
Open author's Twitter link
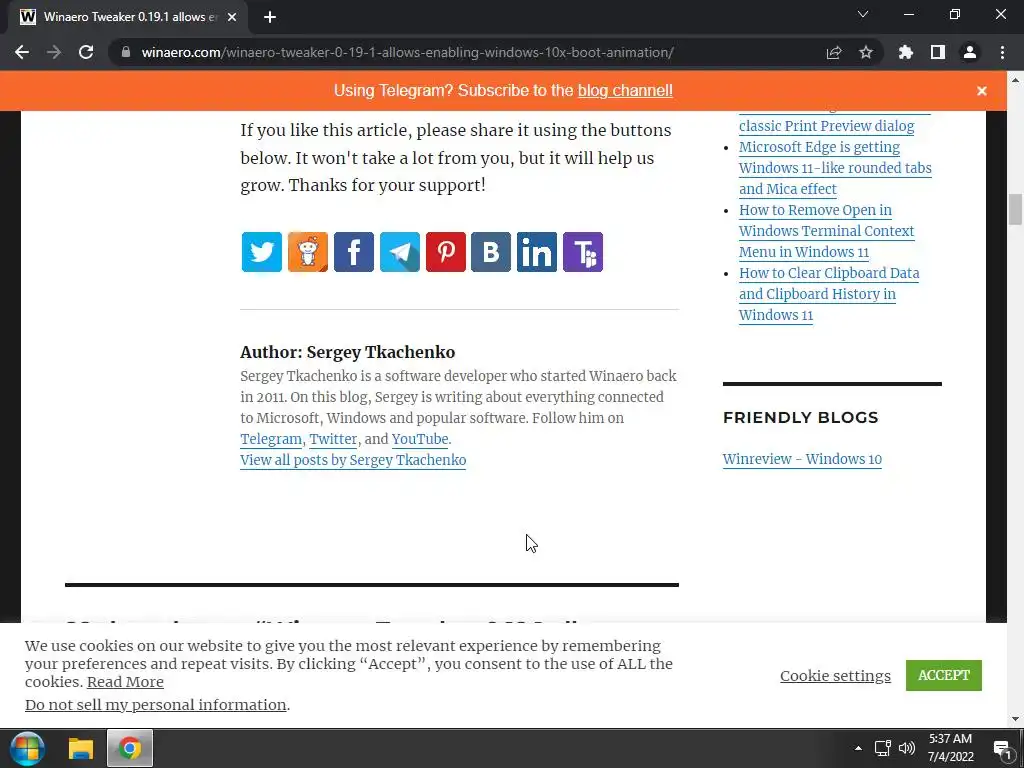(x=333, y=440)
